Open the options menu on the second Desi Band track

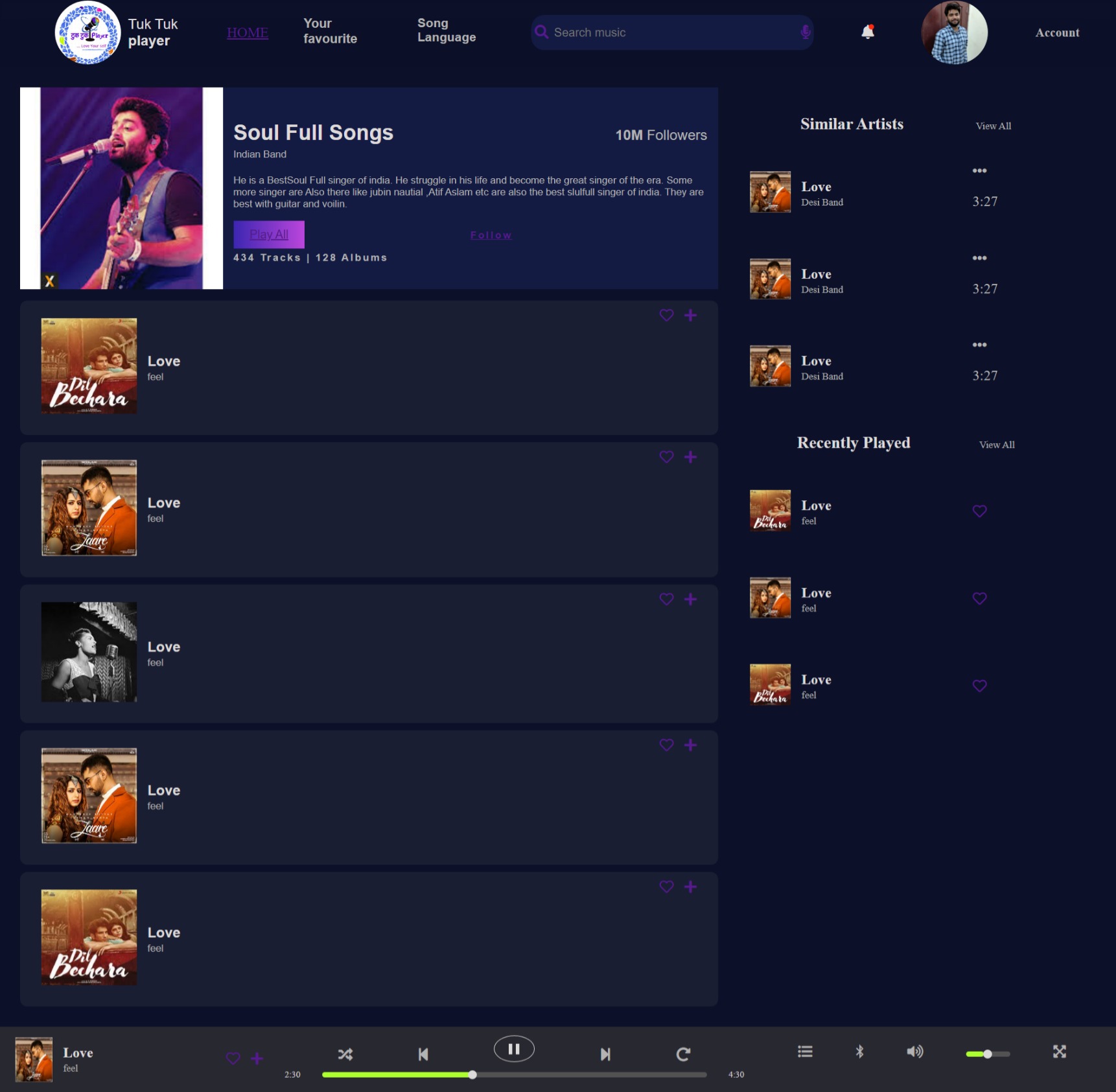coord(979,257)
